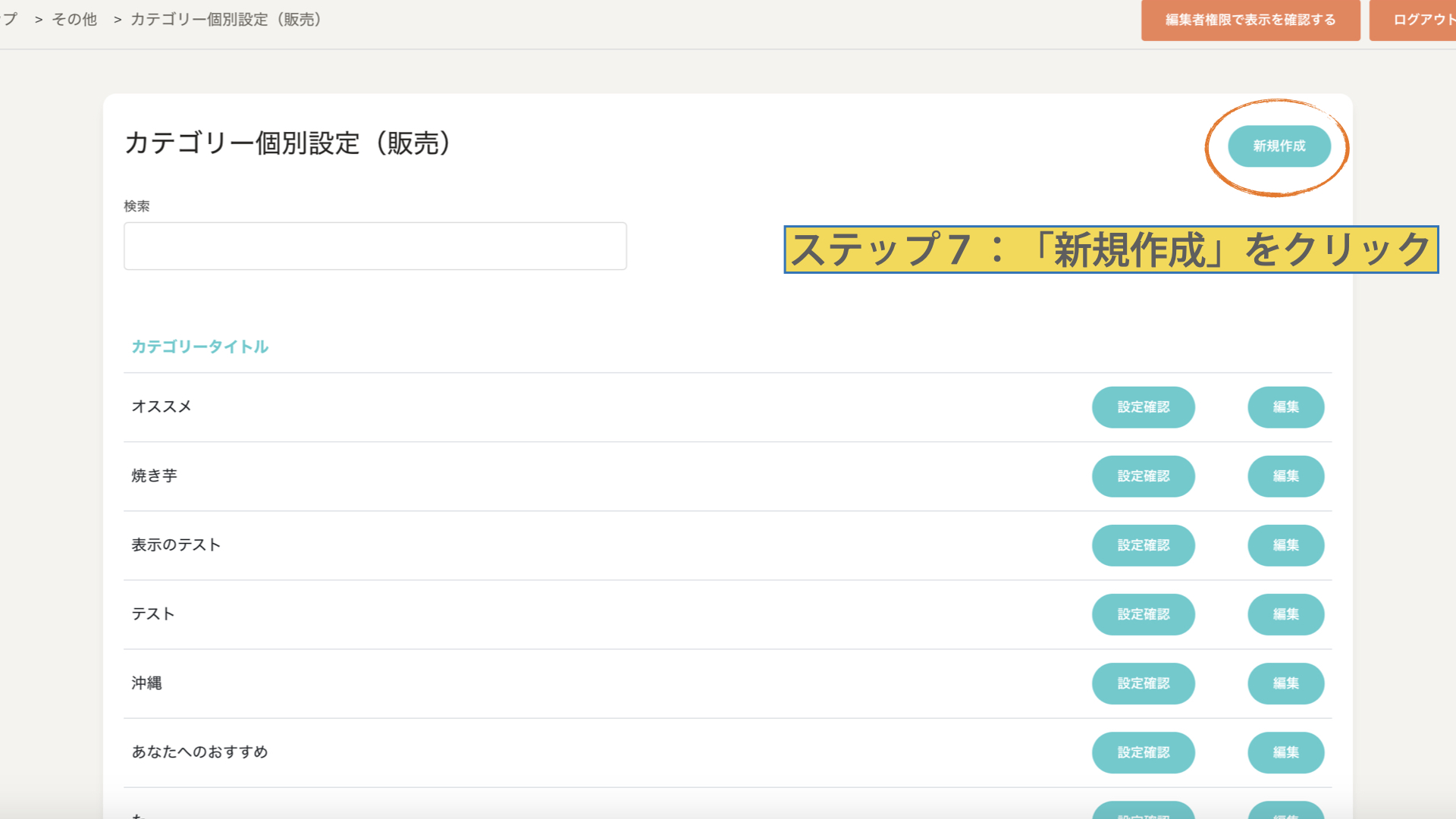Edit the オススメ category
The height and width of the screenshot is (819, 1456).
click(x=1285, y=407)
